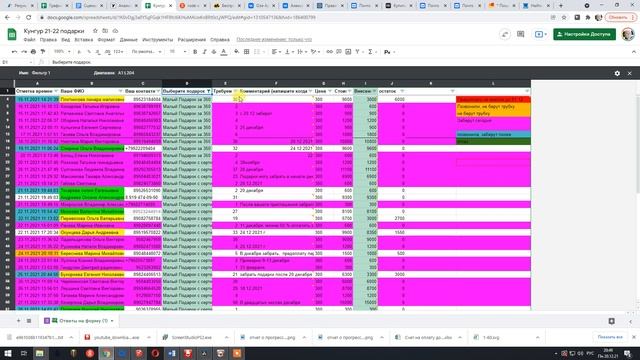640x360 pixels.
Task: Star the Кунгур 21-22 подарки document
Action: point(95,31)
